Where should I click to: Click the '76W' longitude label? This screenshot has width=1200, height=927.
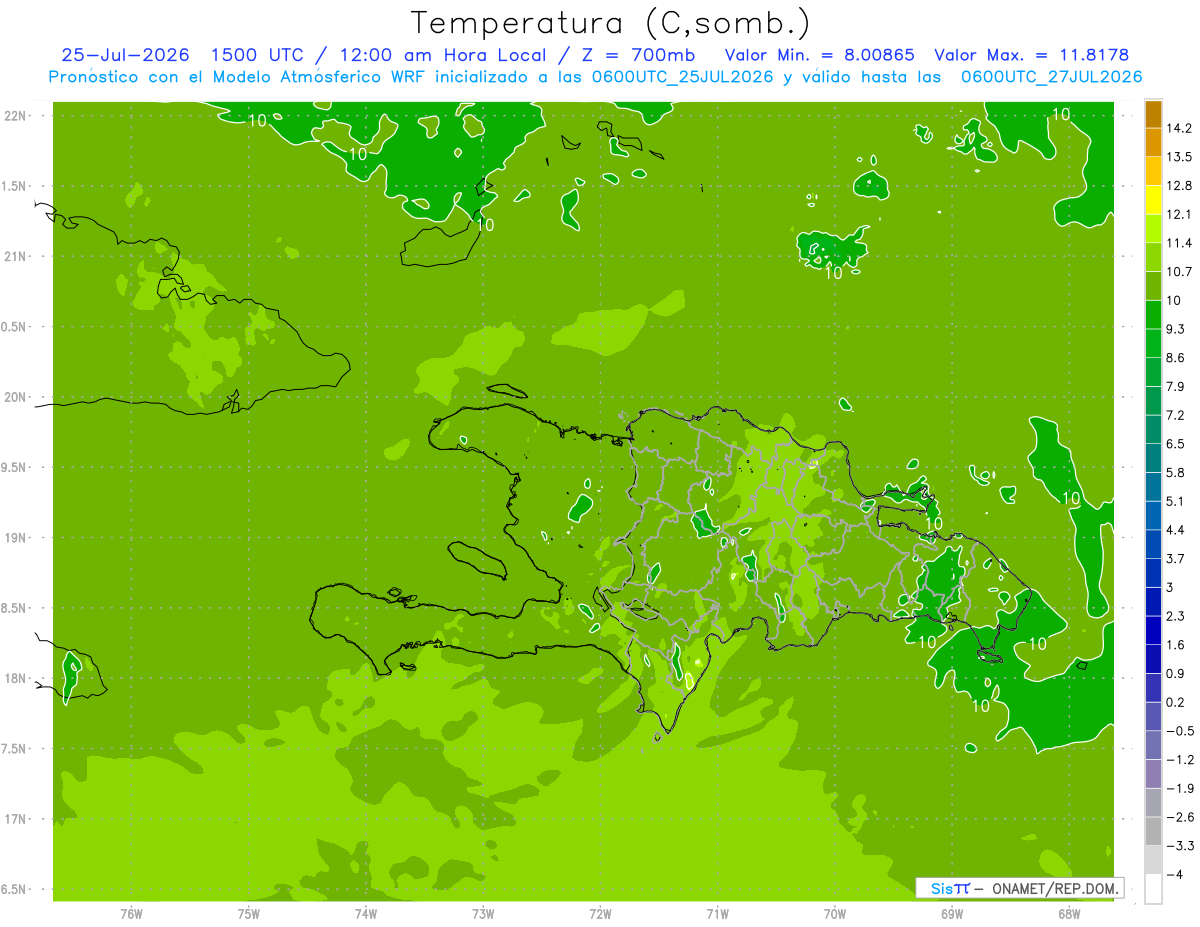tap(131, 912)
